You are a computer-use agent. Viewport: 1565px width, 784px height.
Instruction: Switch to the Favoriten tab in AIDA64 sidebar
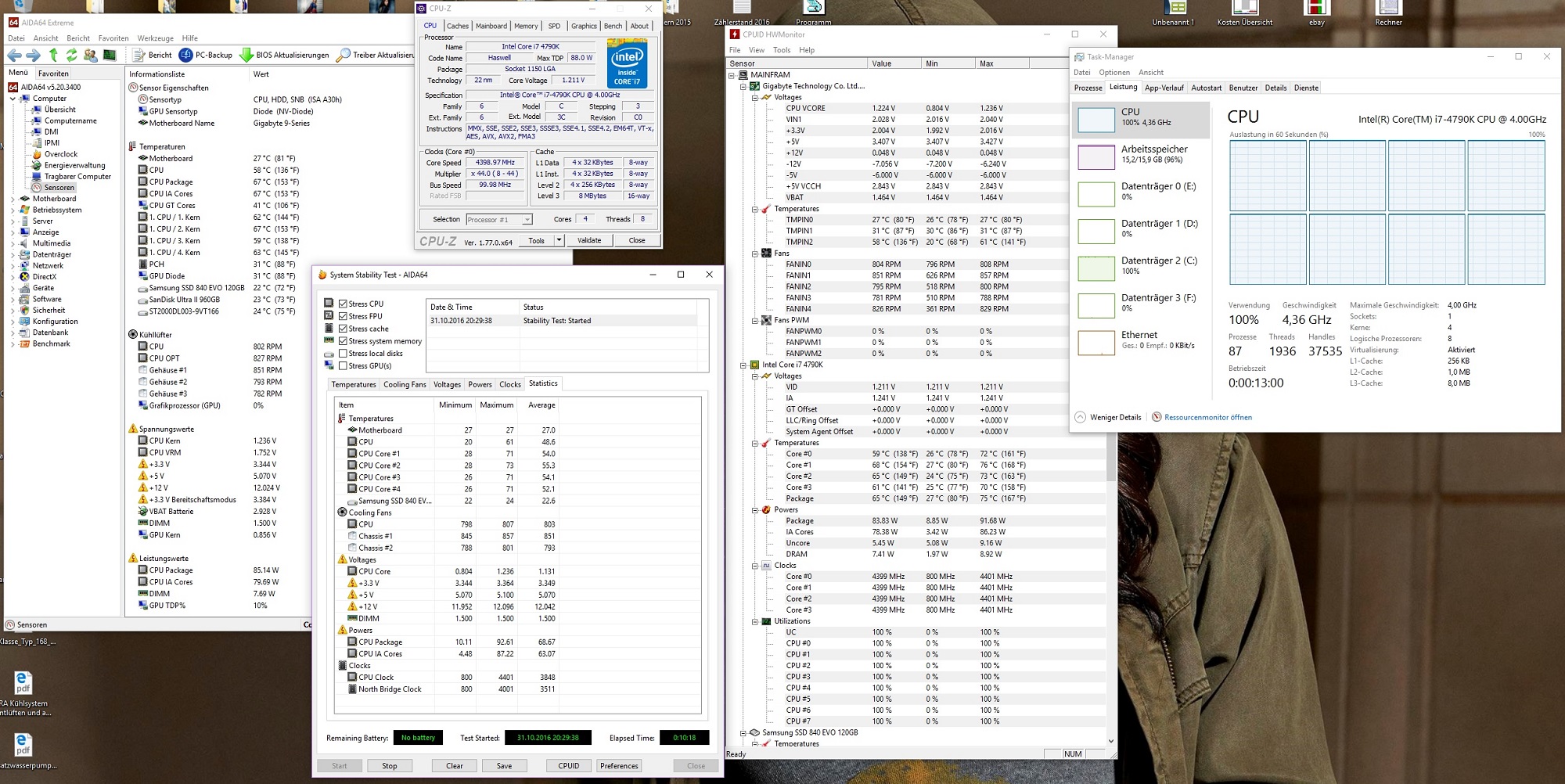pos(53,74)
